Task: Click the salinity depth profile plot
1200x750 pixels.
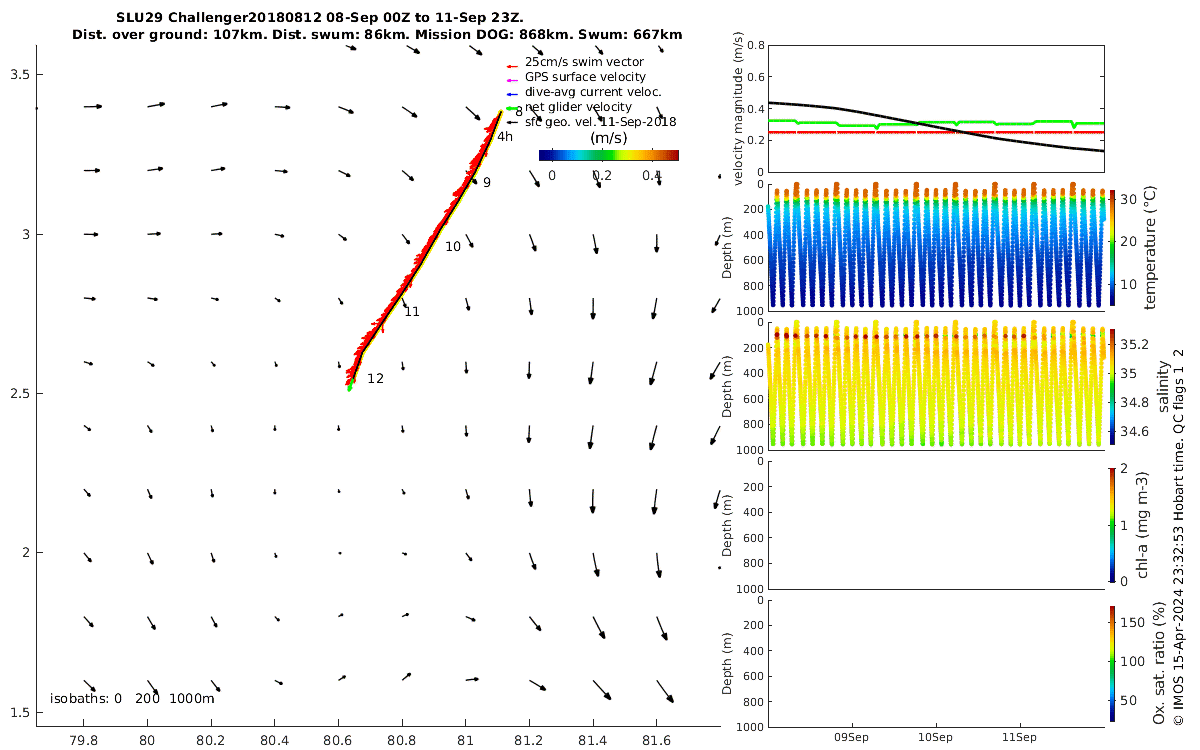Action: point(936,385)
